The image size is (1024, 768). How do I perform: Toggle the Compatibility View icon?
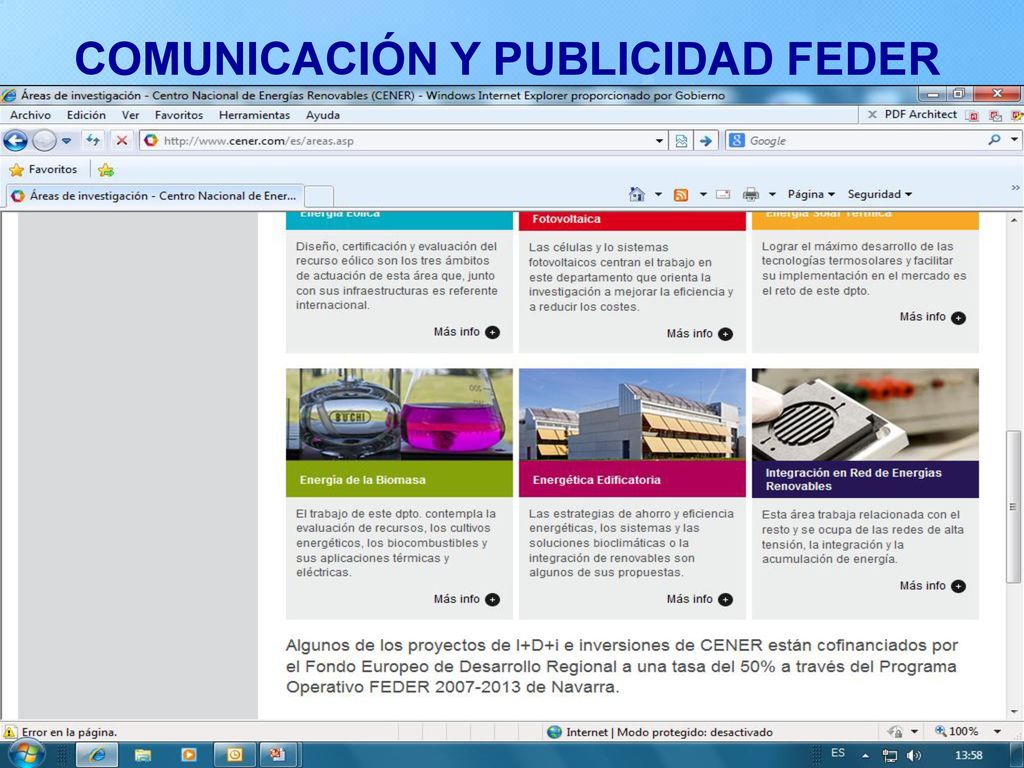[681, 140]
